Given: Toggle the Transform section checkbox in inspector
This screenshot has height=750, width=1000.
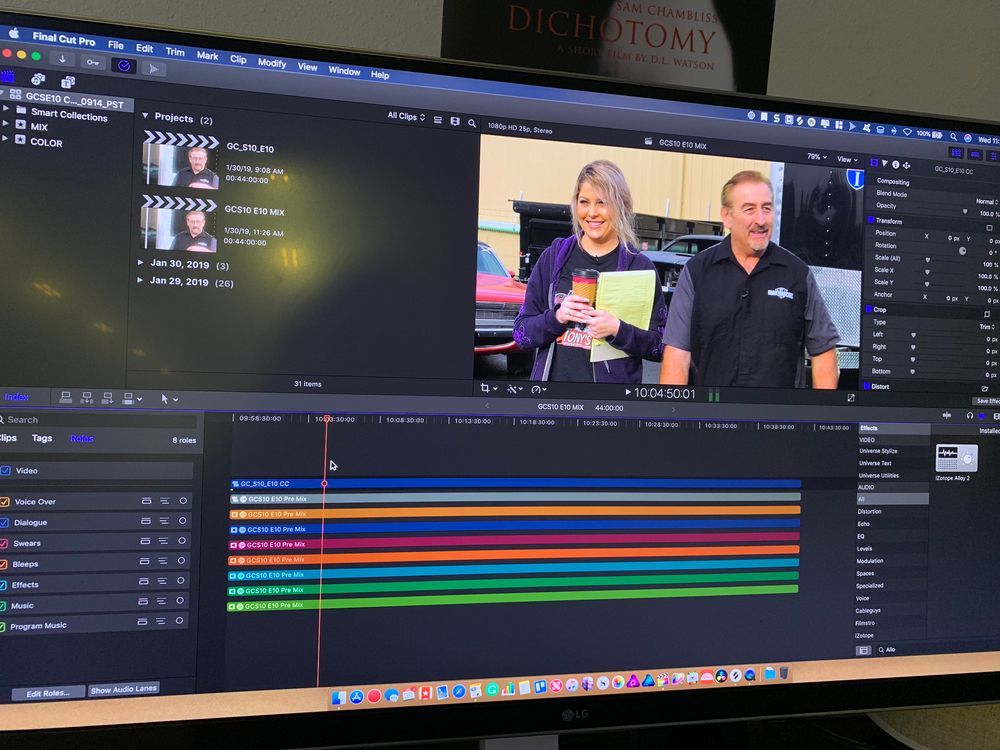Looking at the screenshot, I should coord(871,220).
